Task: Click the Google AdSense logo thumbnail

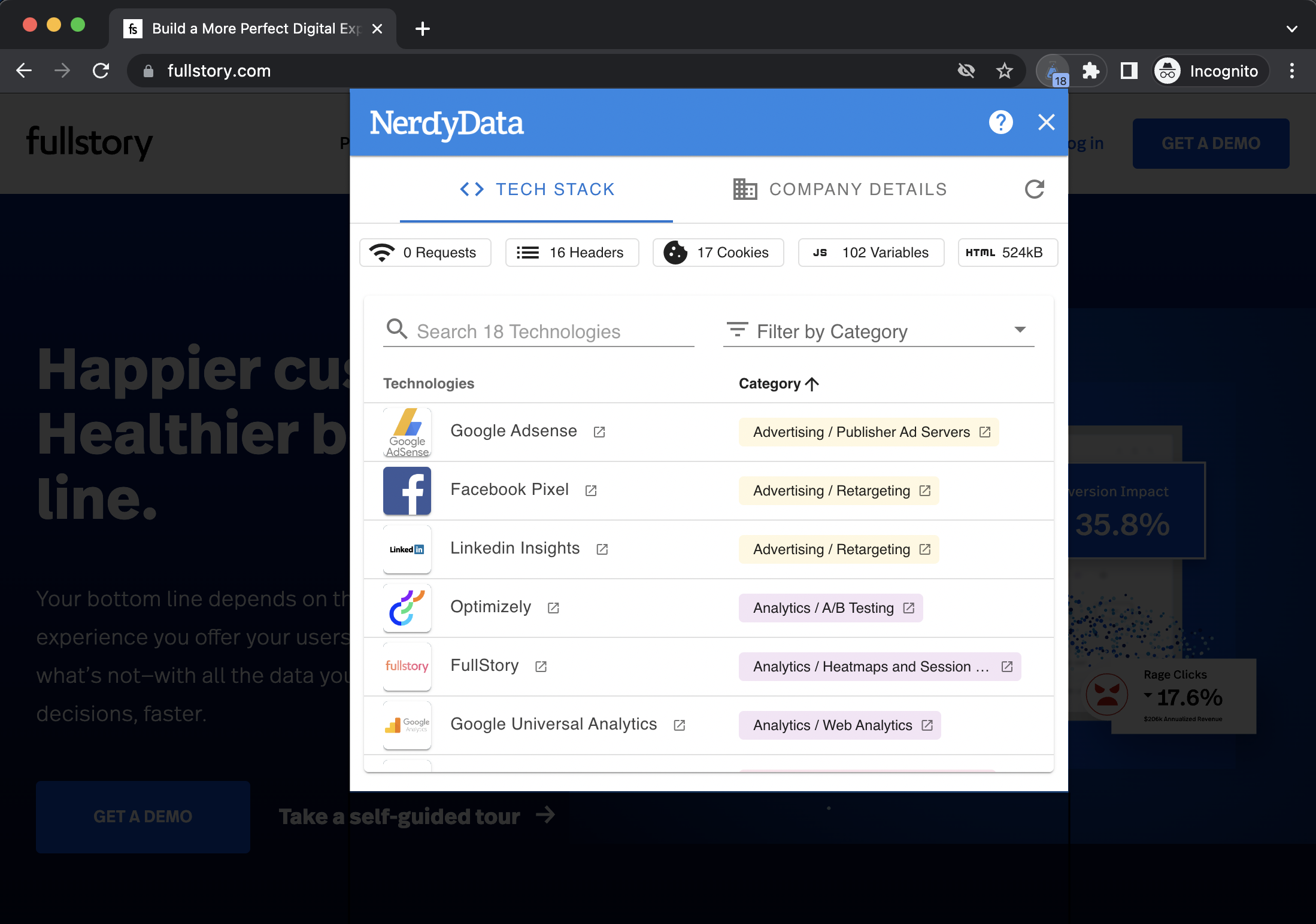Action: [x=407, y=432]
